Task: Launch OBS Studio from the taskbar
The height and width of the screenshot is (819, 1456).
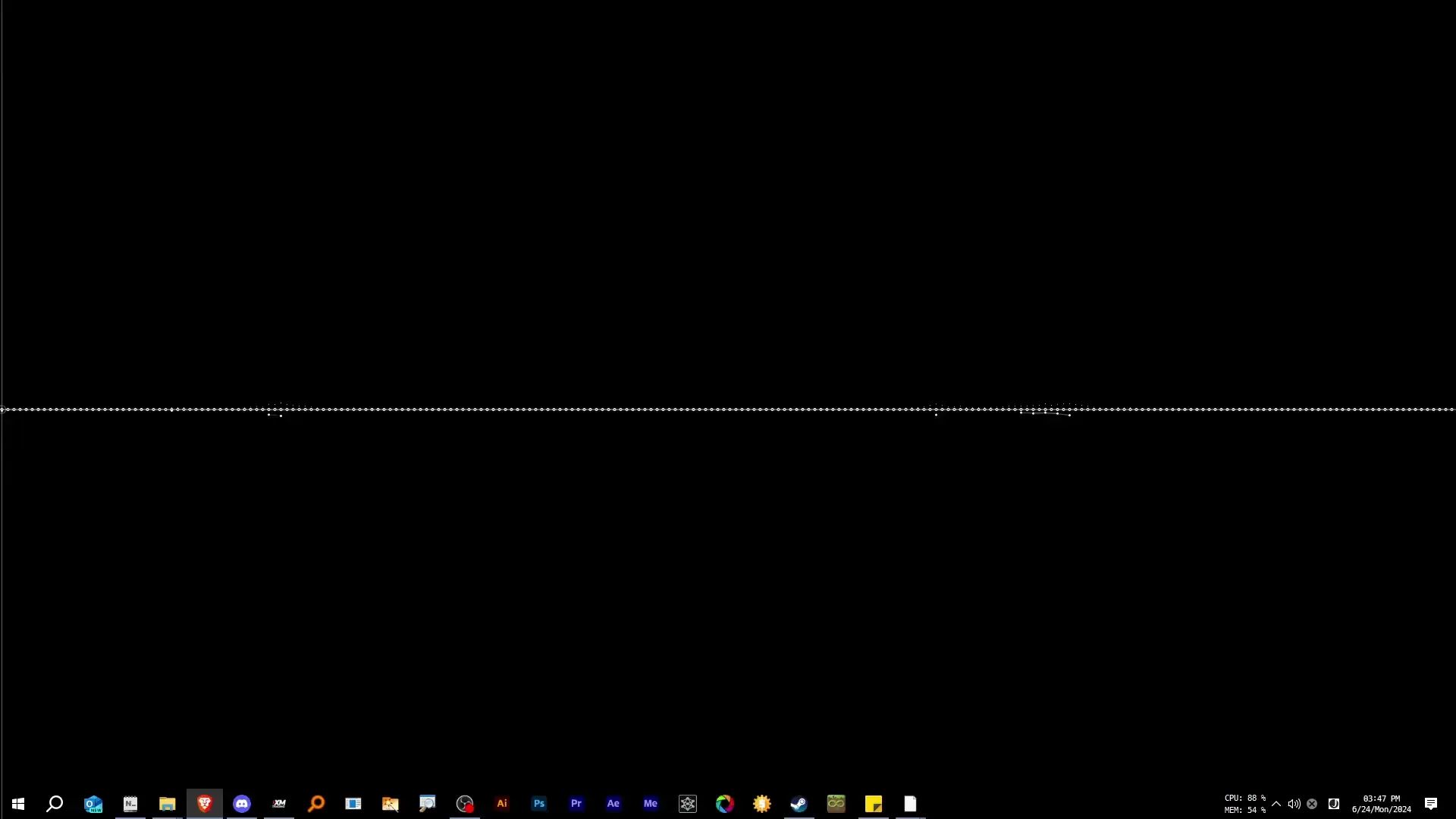Action: [x=465, y=804]
